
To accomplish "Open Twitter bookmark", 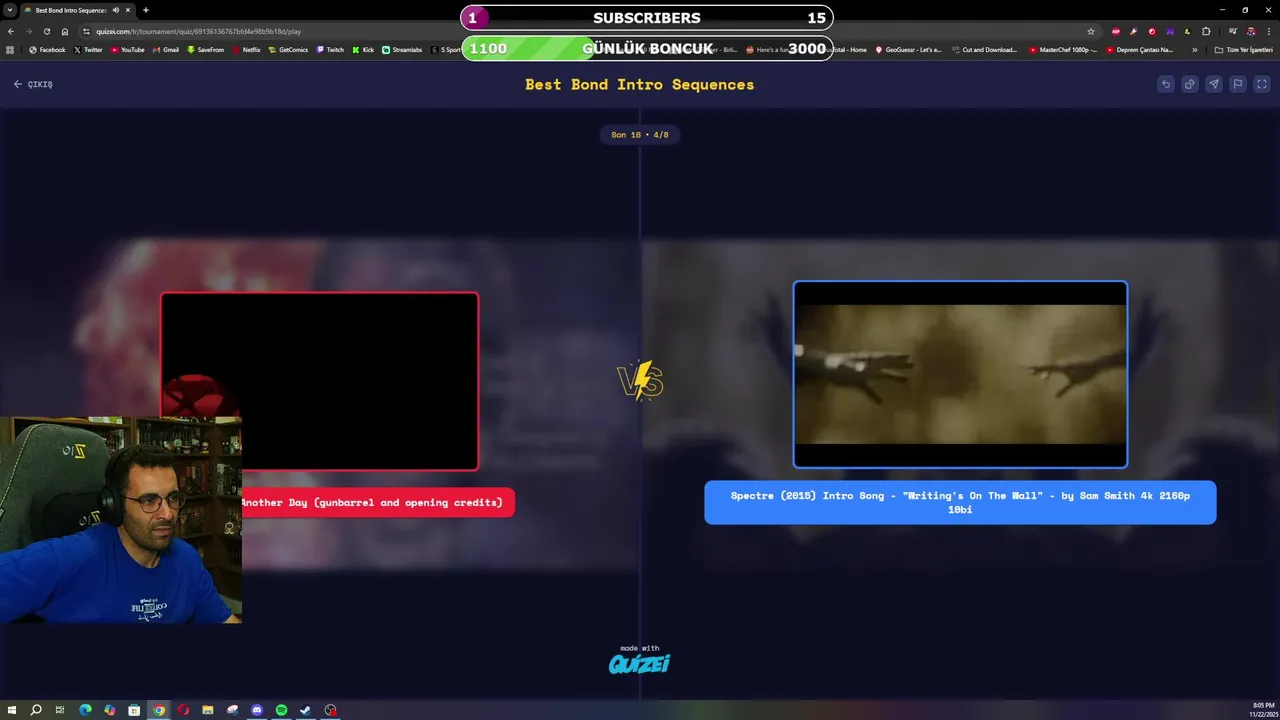I will point(88,50).
